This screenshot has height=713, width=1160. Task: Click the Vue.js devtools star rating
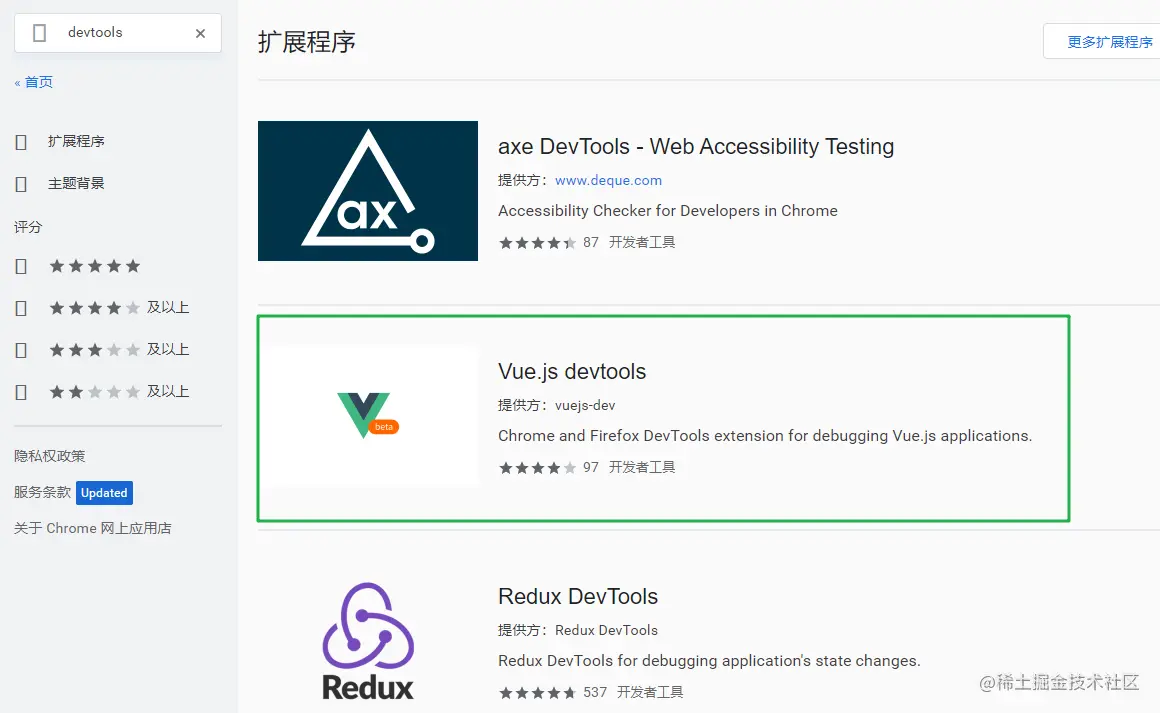[537, 467]
